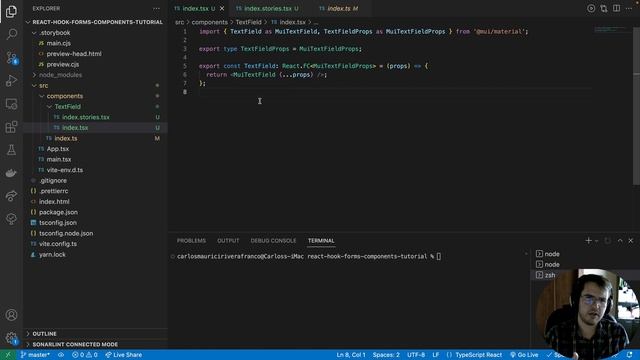Change end of line LF setting
640x360 pixels.
(x=436, y=355)
